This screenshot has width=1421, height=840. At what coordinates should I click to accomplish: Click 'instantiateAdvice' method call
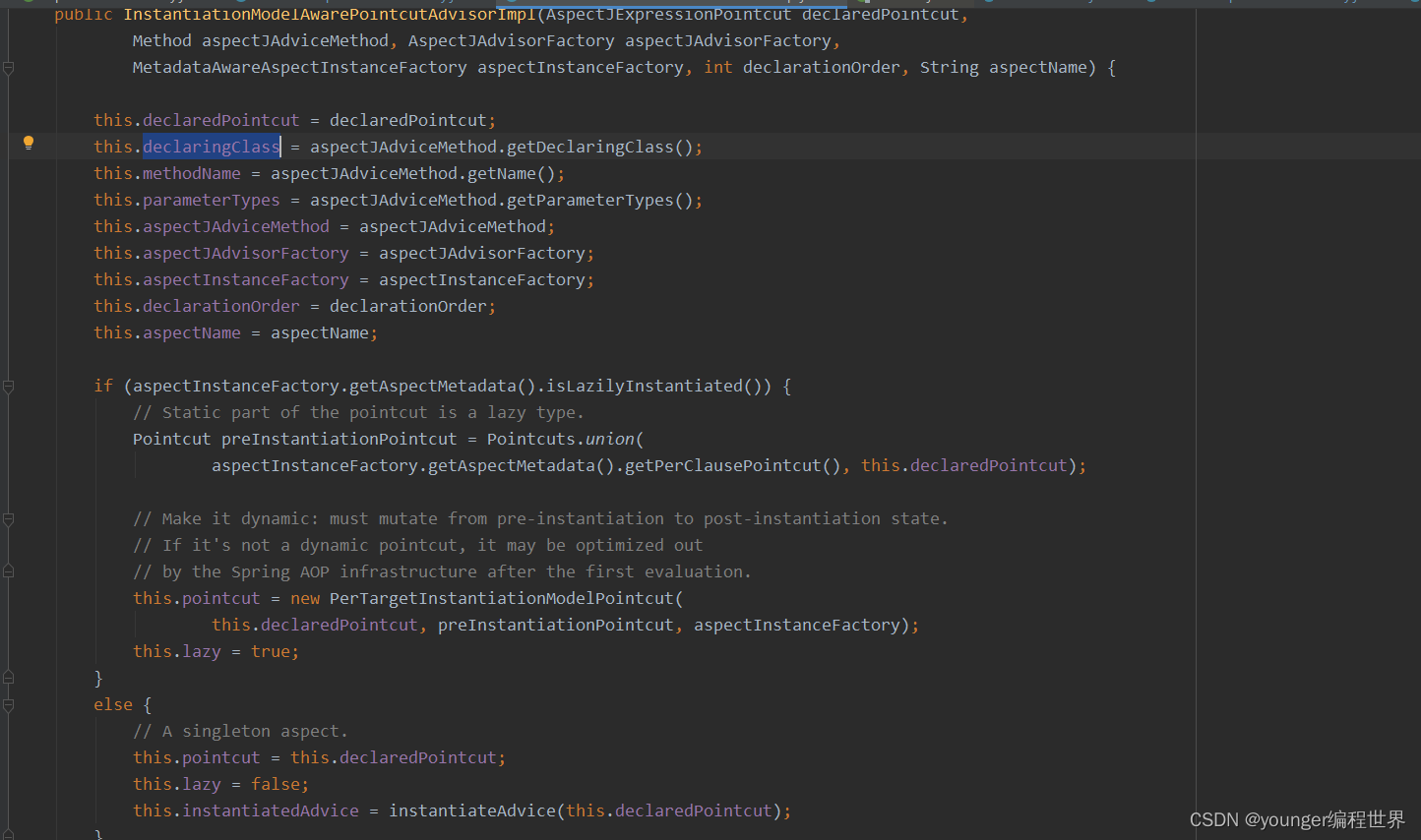point(472,810)
